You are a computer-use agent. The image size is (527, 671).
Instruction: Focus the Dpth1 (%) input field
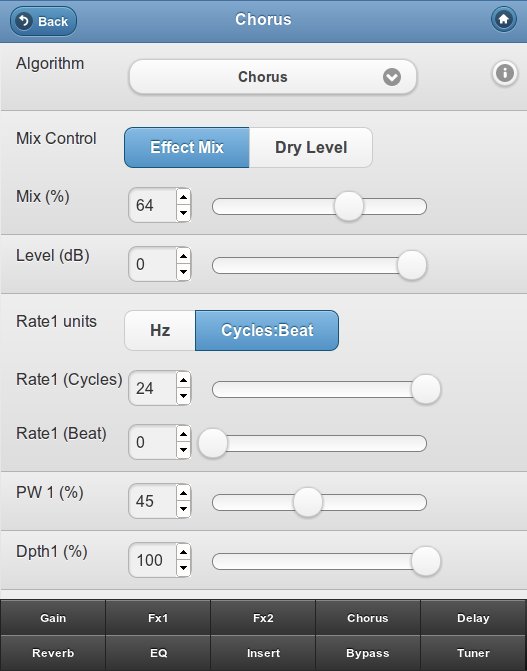pyautogui.click(x=152, y=560)
